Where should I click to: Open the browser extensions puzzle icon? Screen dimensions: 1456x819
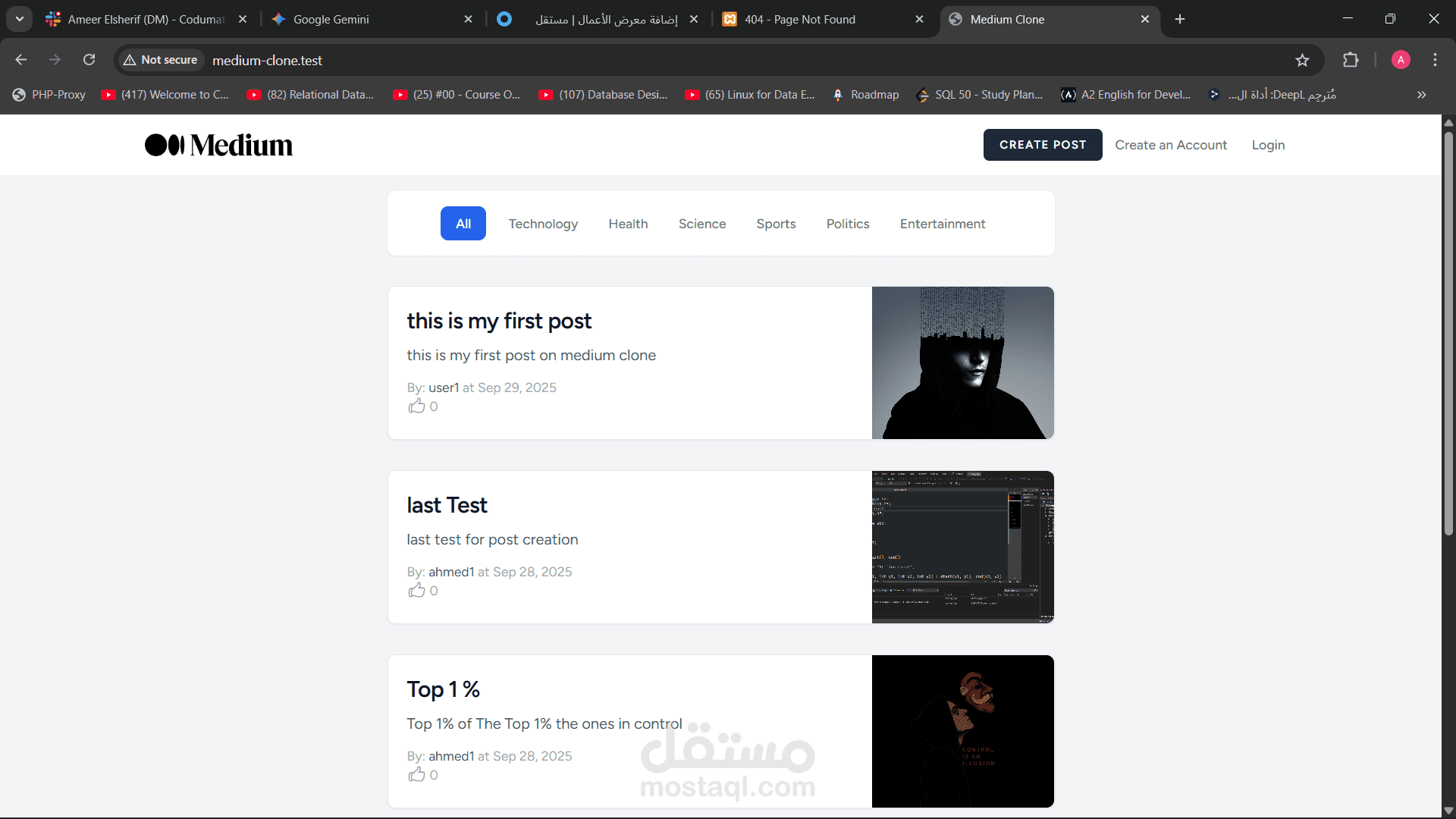click(x=1351, y=60)
